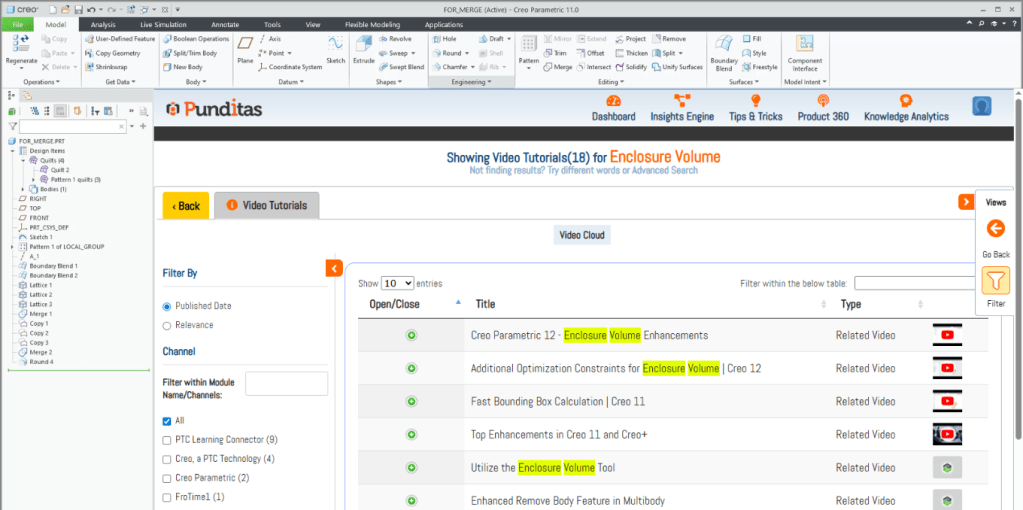Switch to the Flexible Modeling ribbon tab
1023x510 pixels.
(x=372, y=24)
